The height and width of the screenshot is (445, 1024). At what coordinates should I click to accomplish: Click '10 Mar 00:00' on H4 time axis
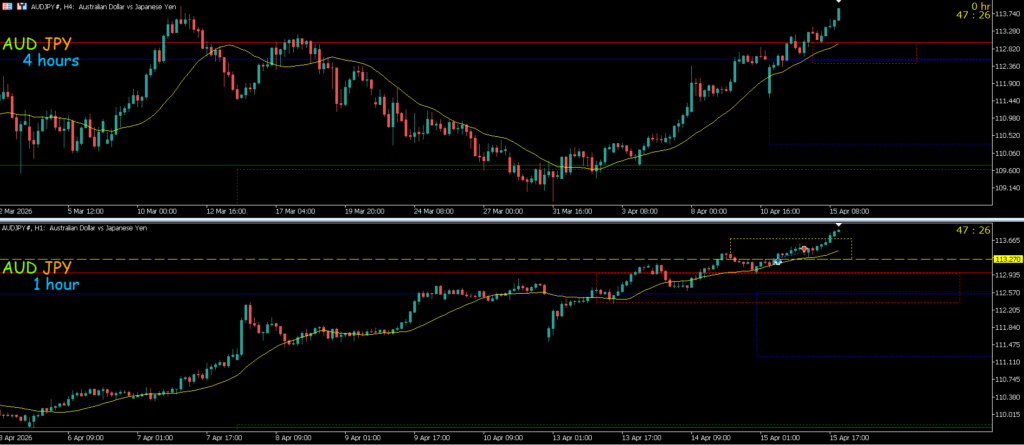pyautogui.click(x=156, y=212)
